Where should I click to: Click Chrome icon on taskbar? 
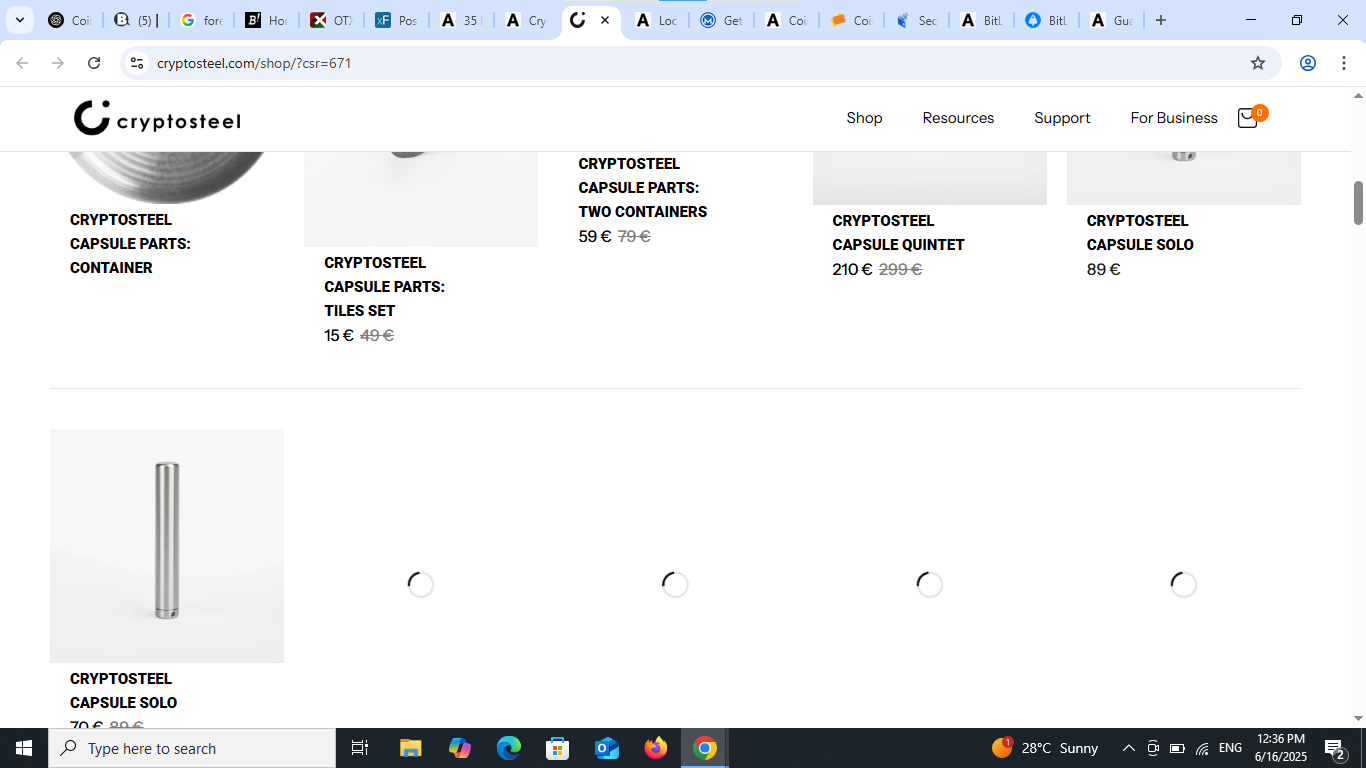(705, 748)
